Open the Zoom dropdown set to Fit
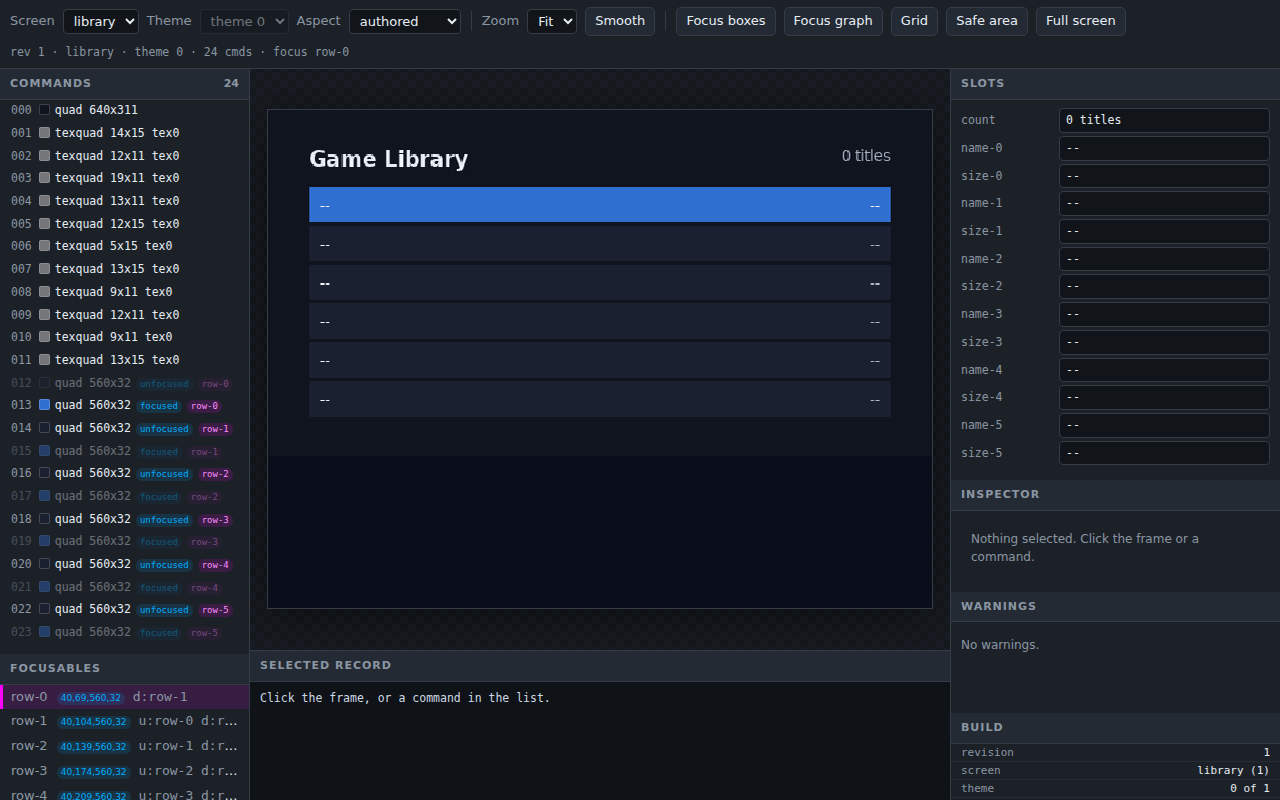The width and height of the screenshot is (1280, 800). [552, 21]
